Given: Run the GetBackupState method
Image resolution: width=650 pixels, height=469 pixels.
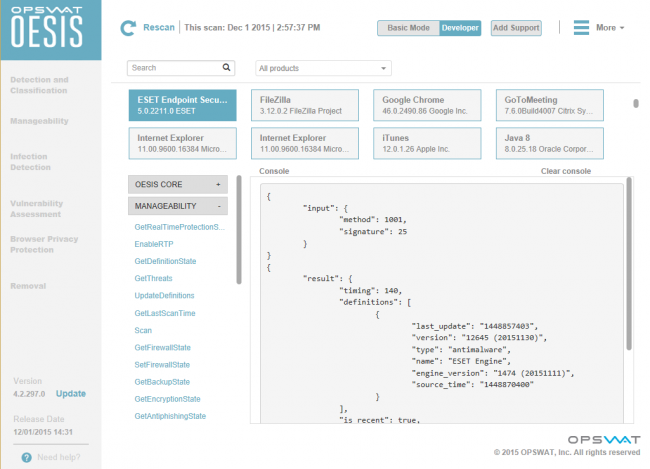Looking at the screenshot, I should [x=162, y=382].
